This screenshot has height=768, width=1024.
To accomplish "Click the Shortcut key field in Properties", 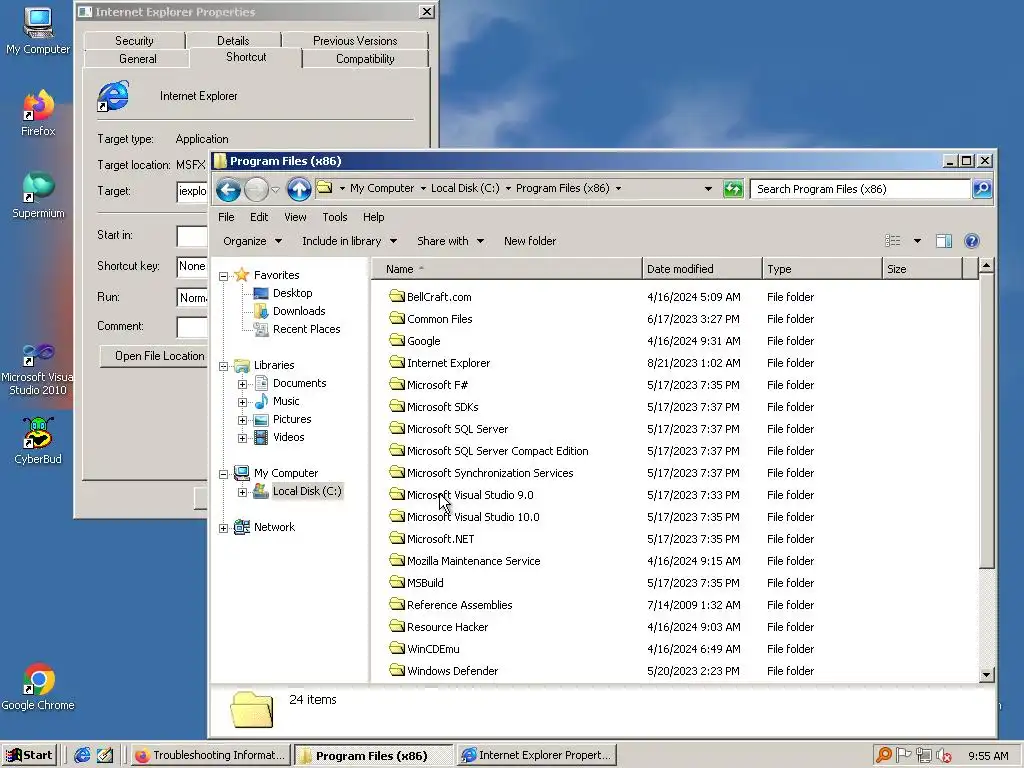I will 192,266.
